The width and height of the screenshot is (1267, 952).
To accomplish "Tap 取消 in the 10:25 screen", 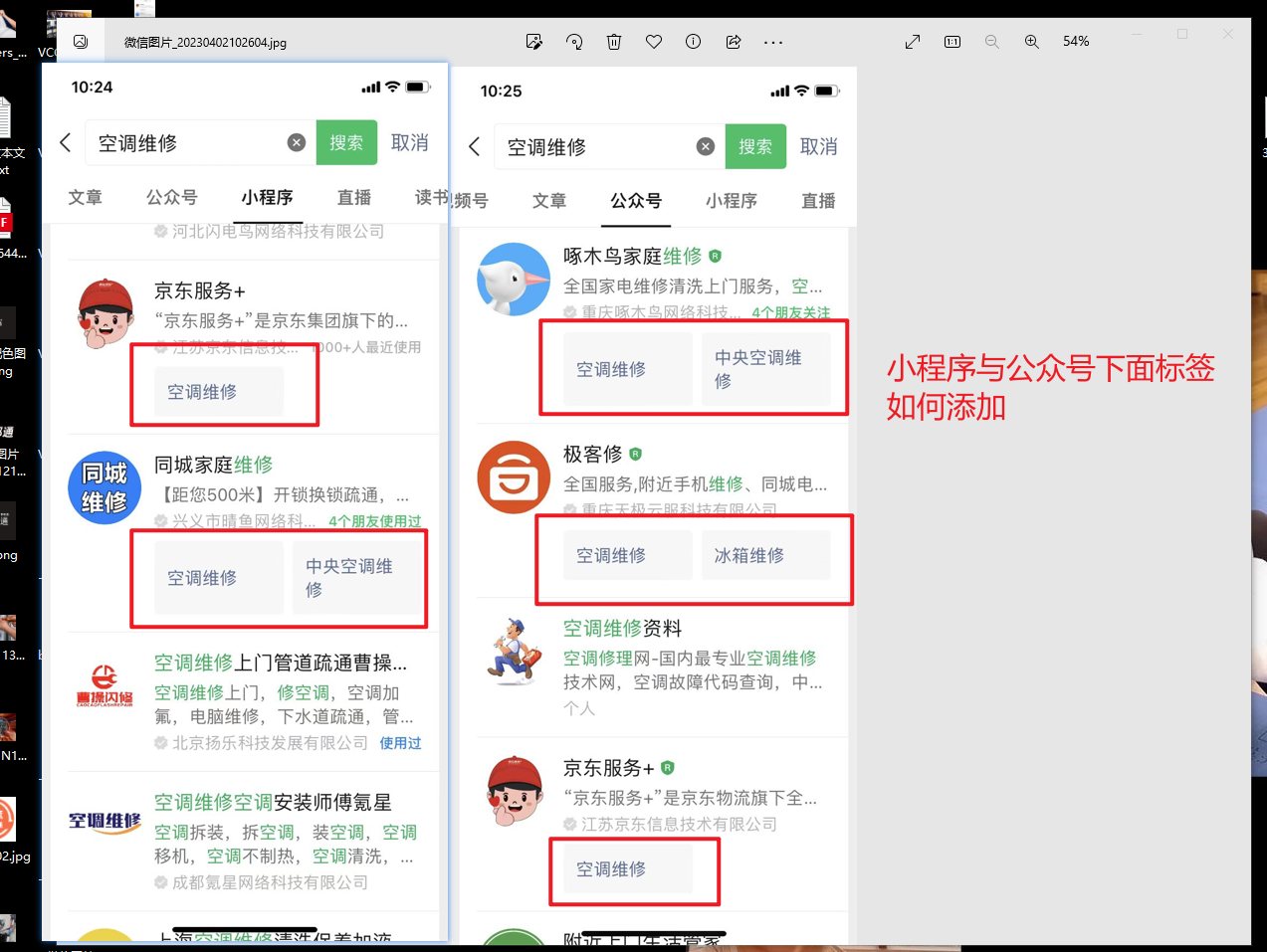I will coord(819,146).
